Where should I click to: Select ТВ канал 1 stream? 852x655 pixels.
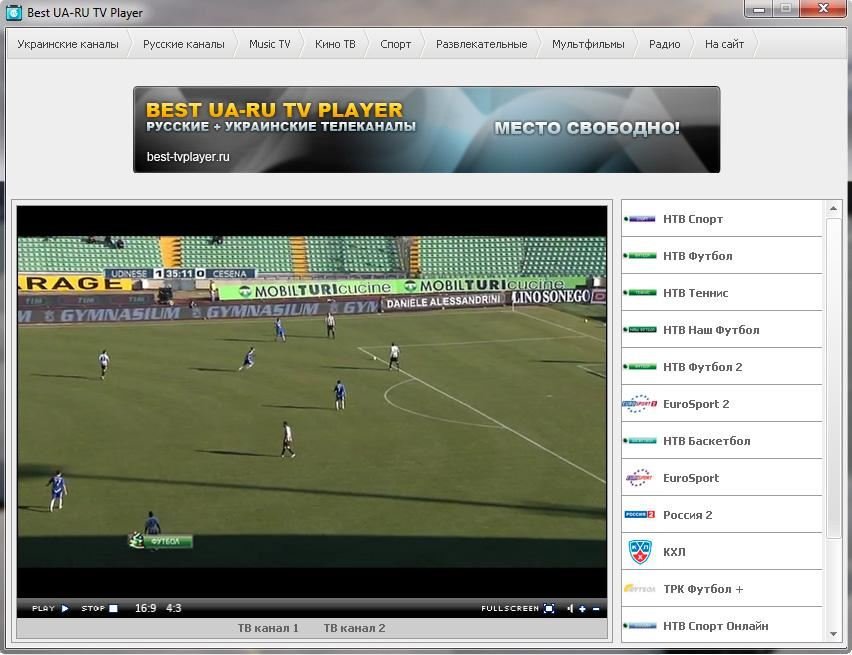(268, 628)
